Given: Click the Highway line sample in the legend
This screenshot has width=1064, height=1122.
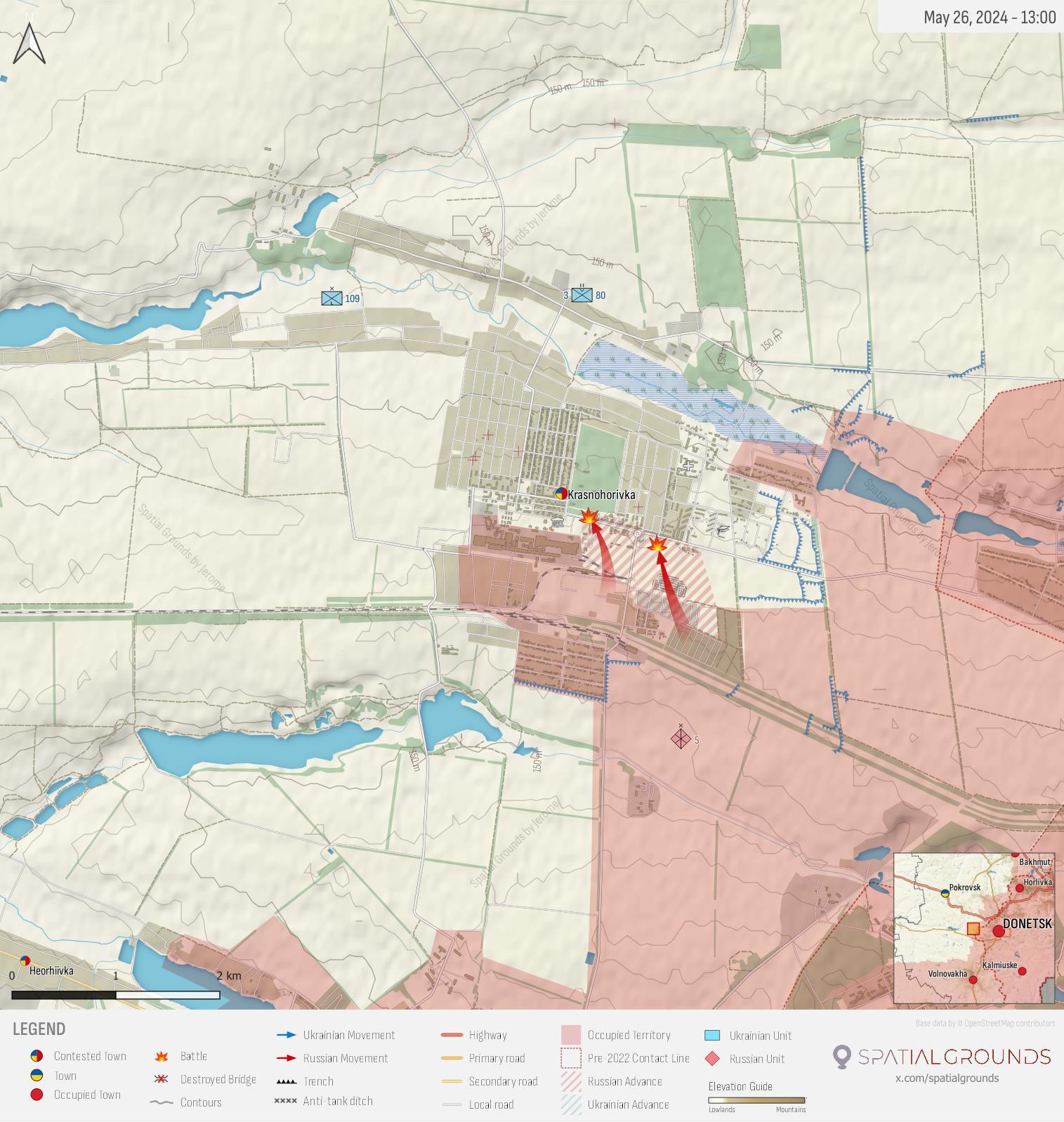Looking at the screenshot, I should pyautogui.click(x=452, y=1035).
